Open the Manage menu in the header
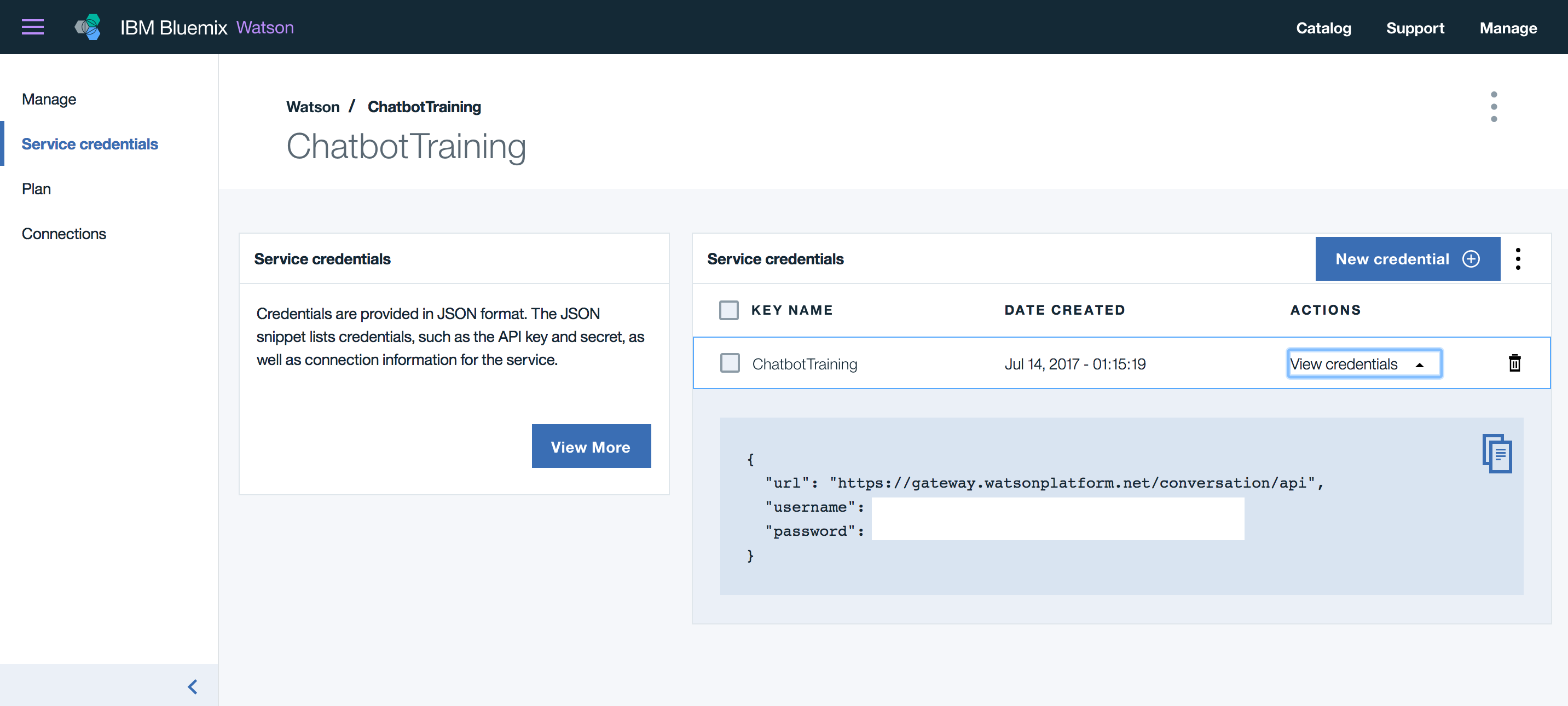1568x706 pixels. 1508,28
